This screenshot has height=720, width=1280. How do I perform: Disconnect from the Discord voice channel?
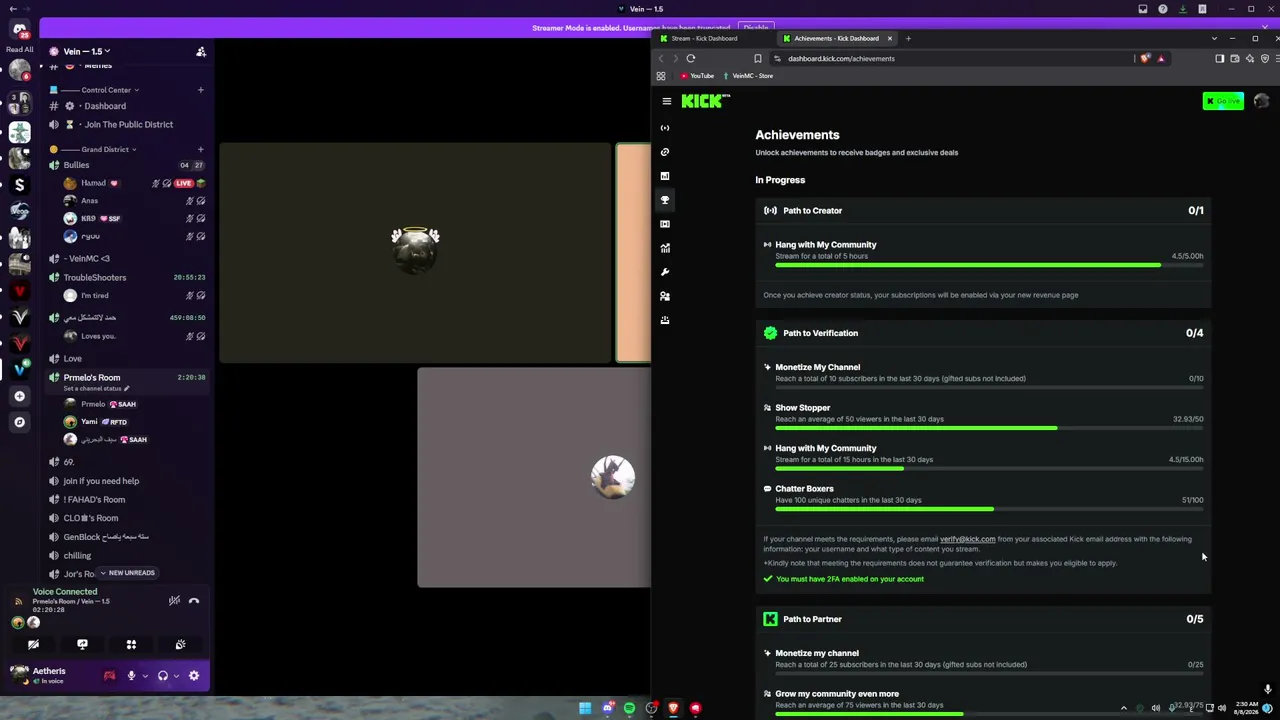(x=194, y=601)
